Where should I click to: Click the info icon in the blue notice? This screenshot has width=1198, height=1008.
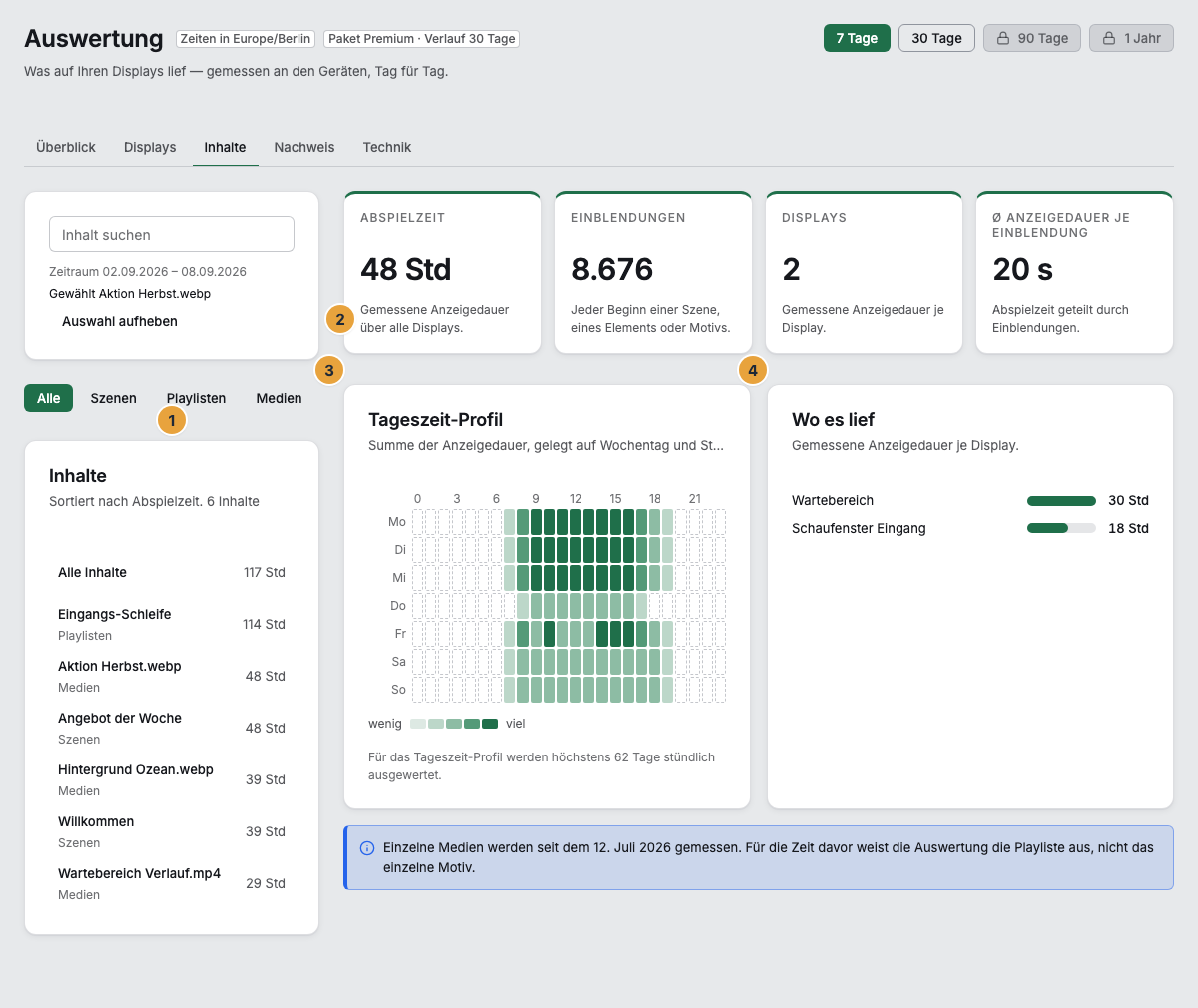(x=367, y=848)
